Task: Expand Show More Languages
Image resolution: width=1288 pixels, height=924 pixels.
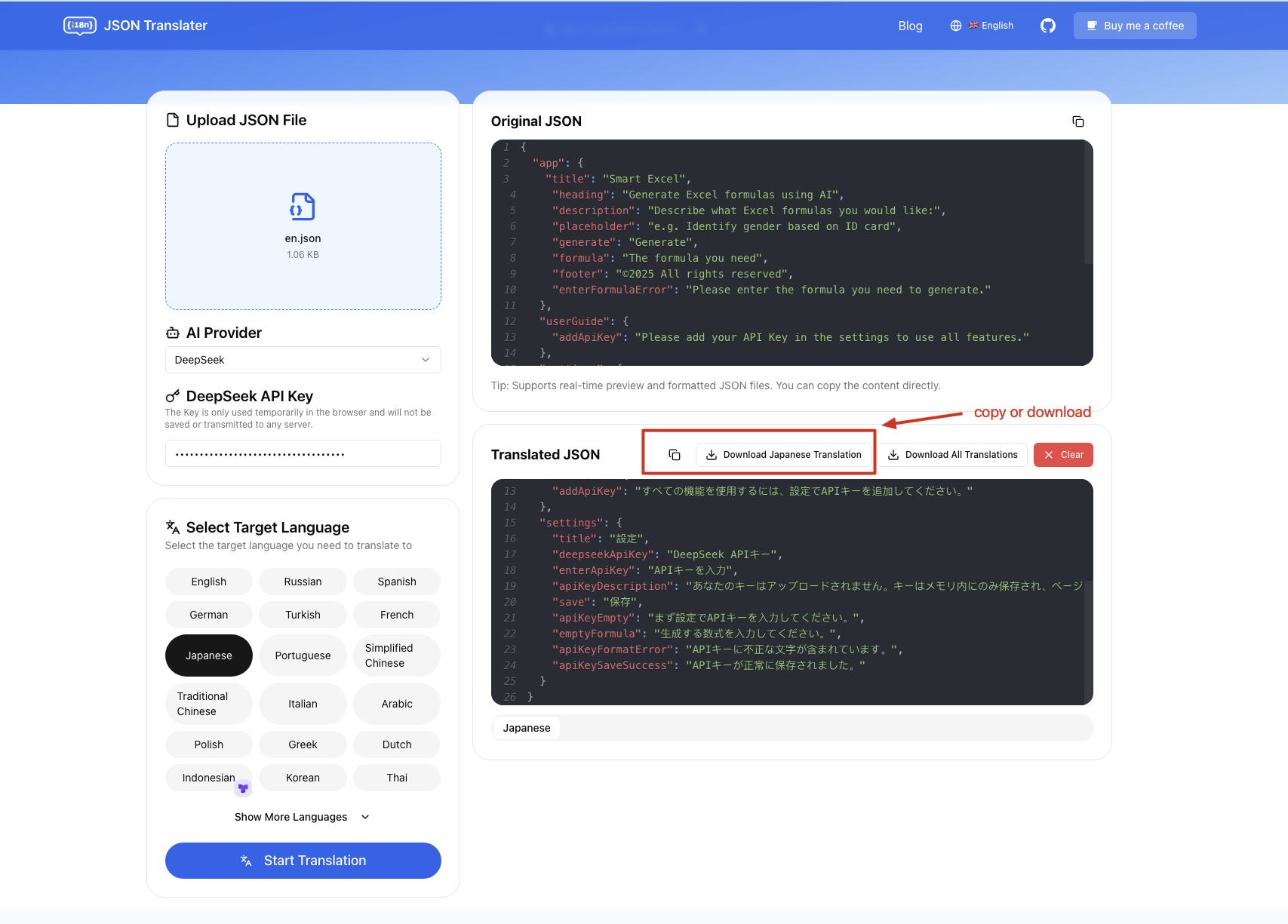Action: click(302, 817)
